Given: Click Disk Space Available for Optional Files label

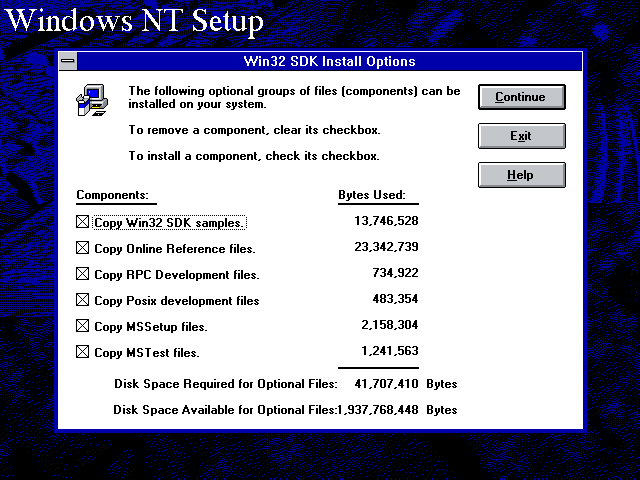Looking at the screenshot, I should coord(225,410).
